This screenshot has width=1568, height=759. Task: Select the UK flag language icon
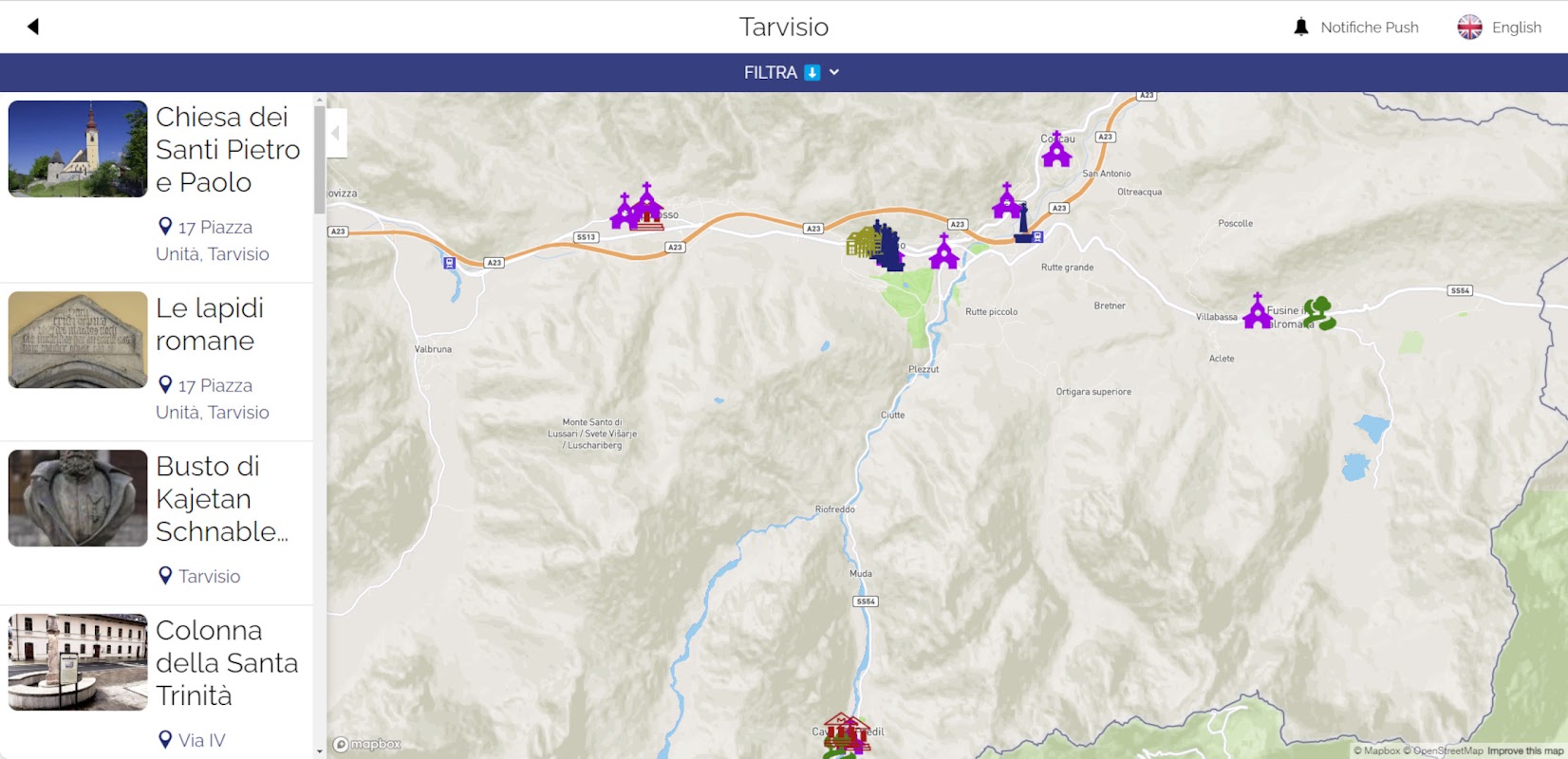1469,28
